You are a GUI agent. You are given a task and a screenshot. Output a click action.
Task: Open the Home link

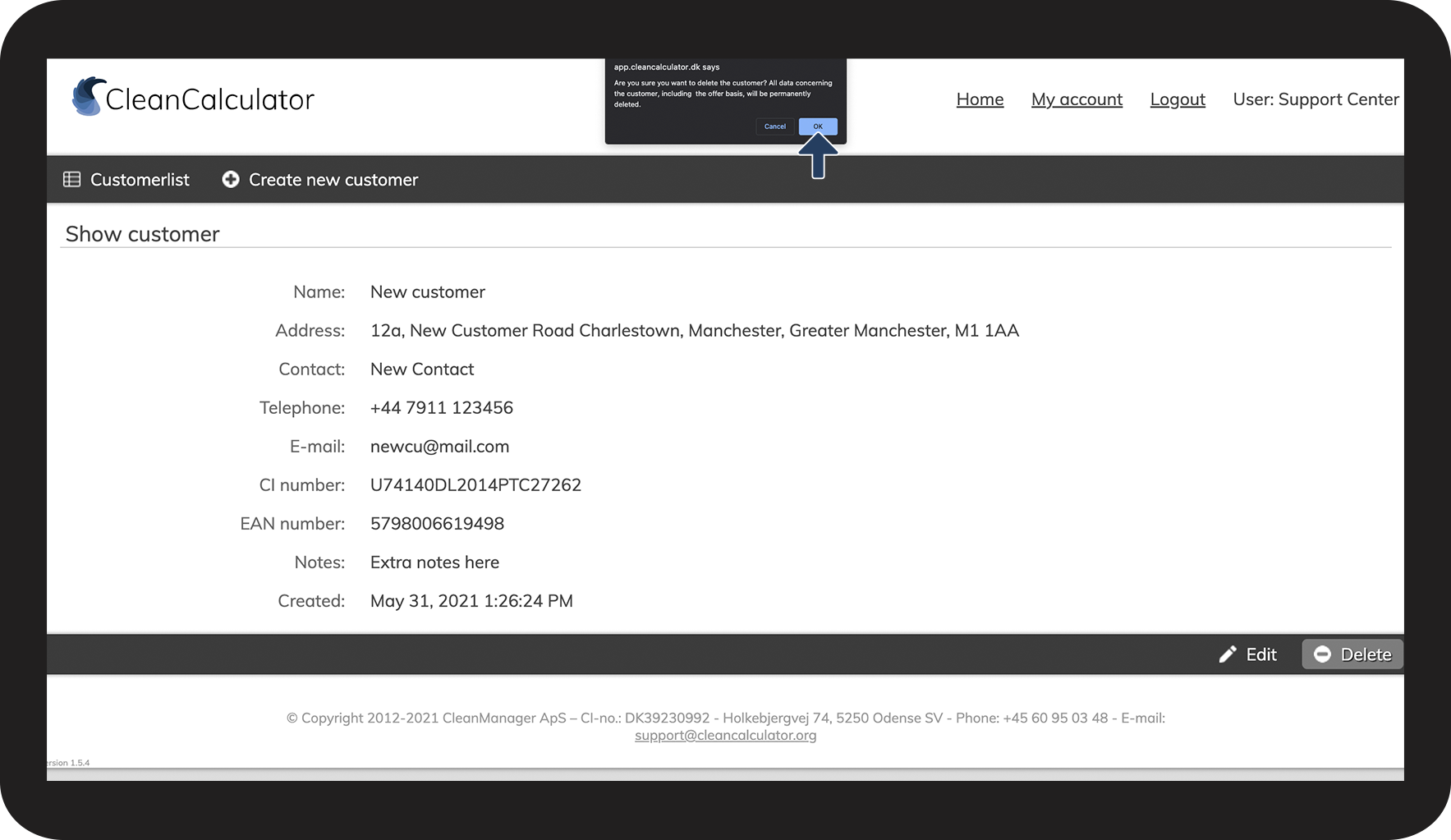pos(980,99)
